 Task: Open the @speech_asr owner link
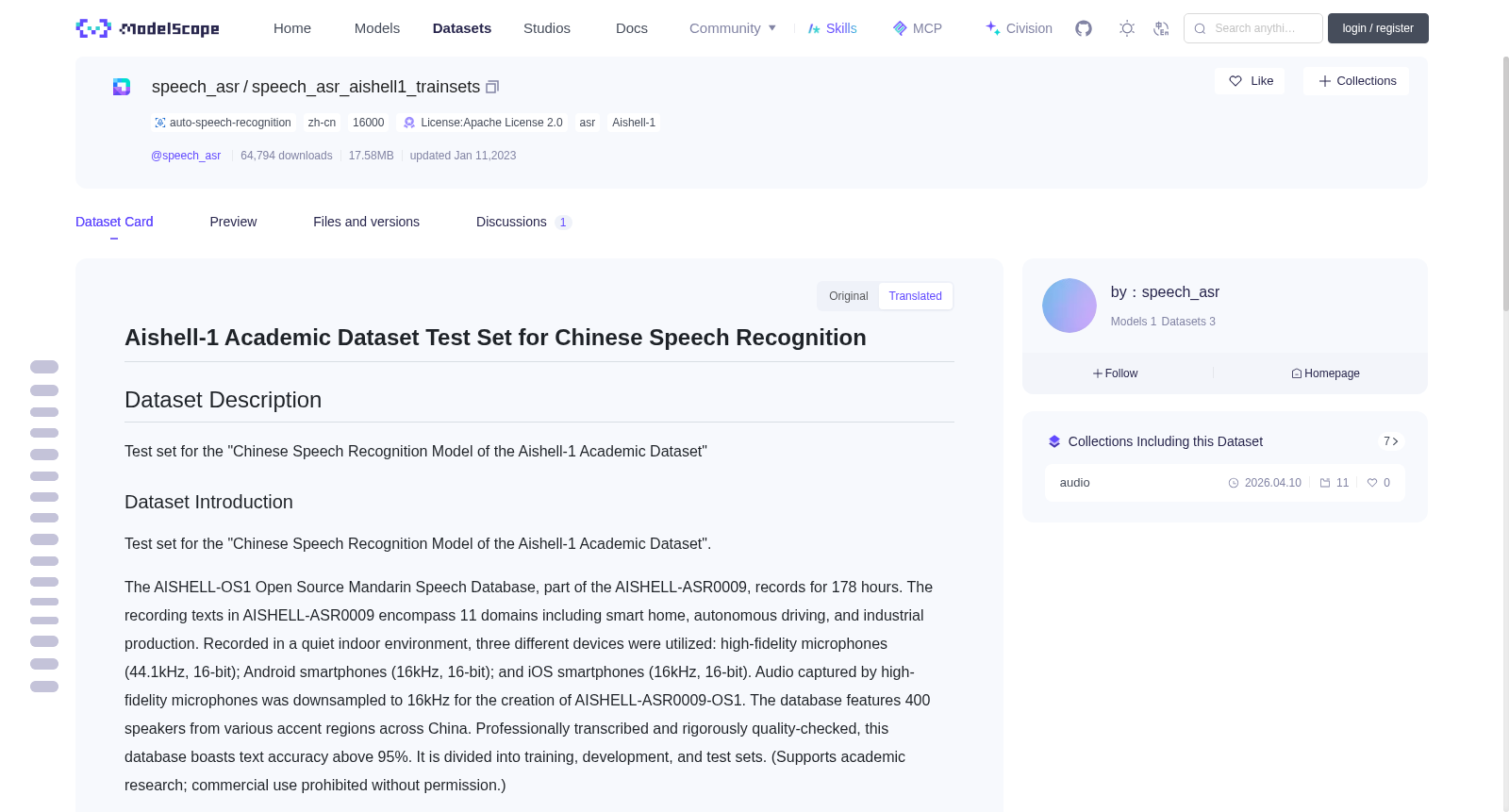[186, 156]
